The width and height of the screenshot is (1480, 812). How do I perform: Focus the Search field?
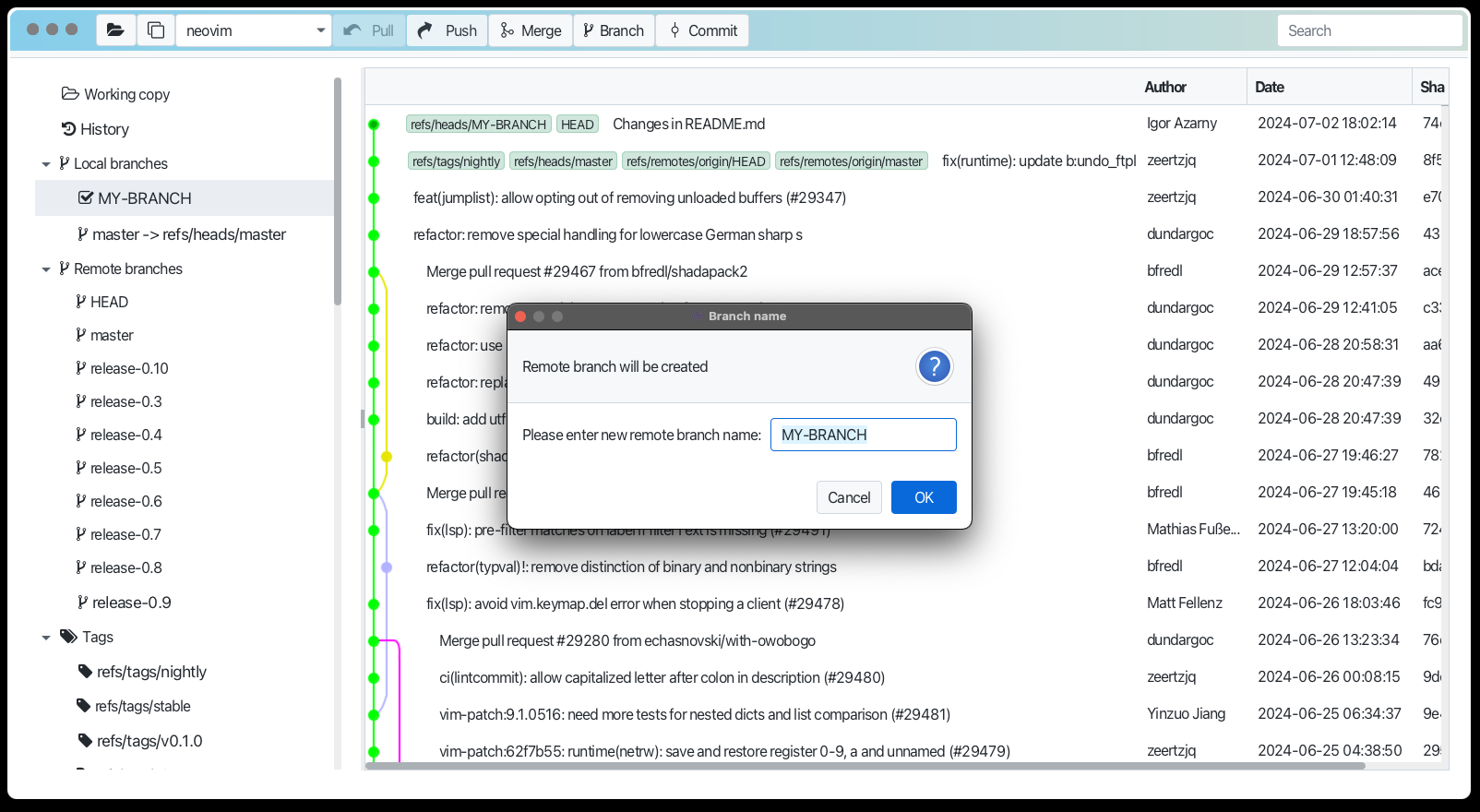pyautogui.click(x=1369, y=30)
